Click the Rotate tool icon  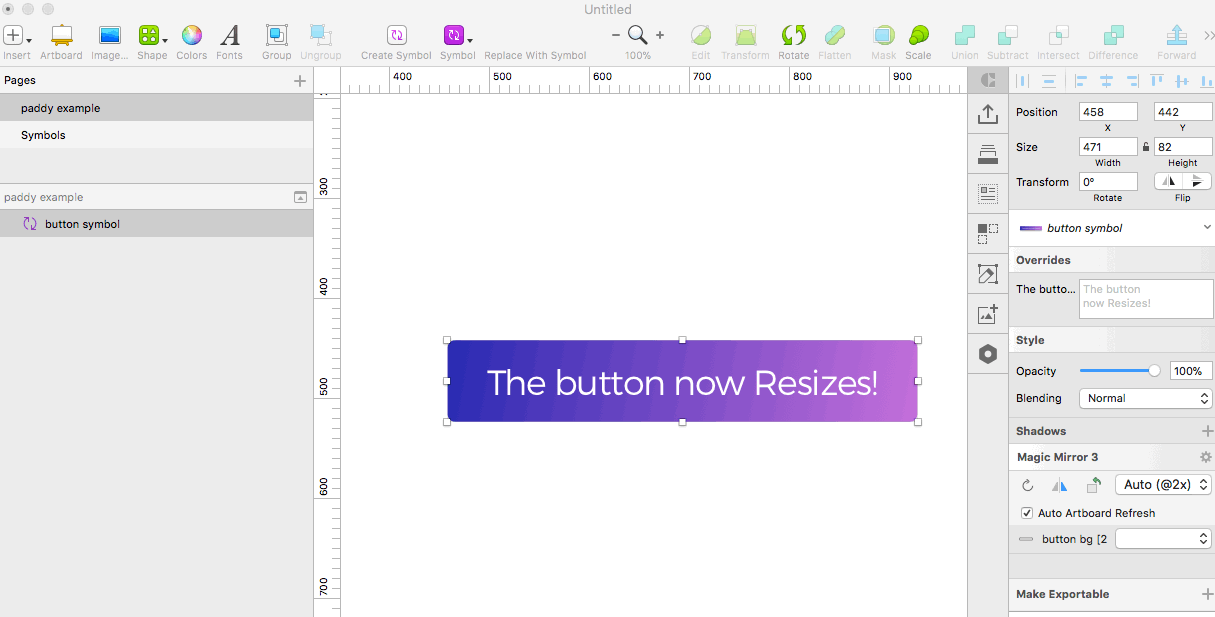pos(794,36)
